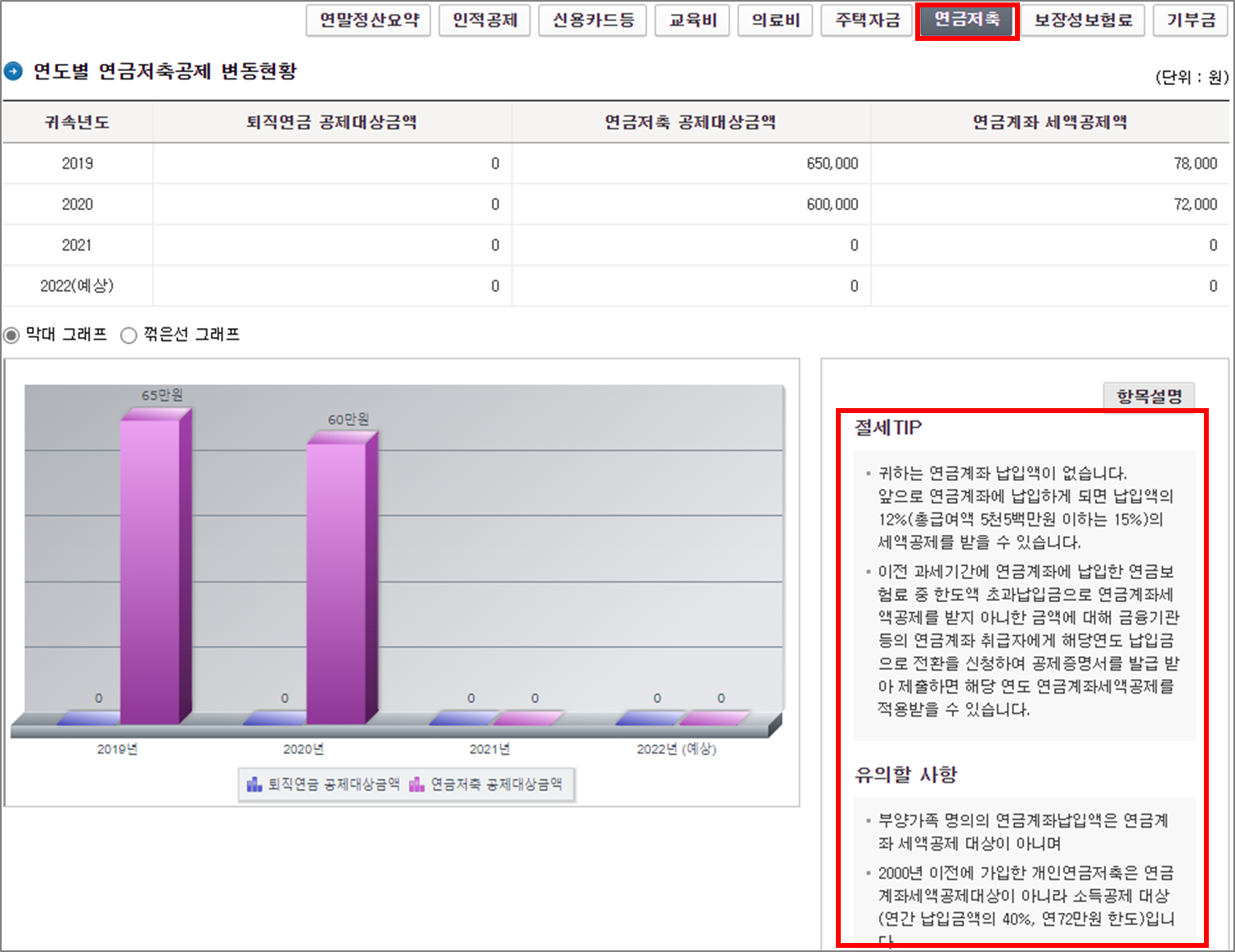1235x952 pixels.
Task: Open the 연말정산요약 tab
Action: (x=369, y=20)
